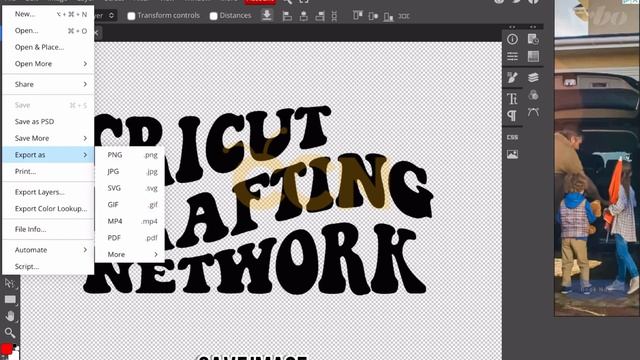Select the Hand tool
Image resolution: width=640 pixels, height=360 pixels.
click(x=10, y=316)
